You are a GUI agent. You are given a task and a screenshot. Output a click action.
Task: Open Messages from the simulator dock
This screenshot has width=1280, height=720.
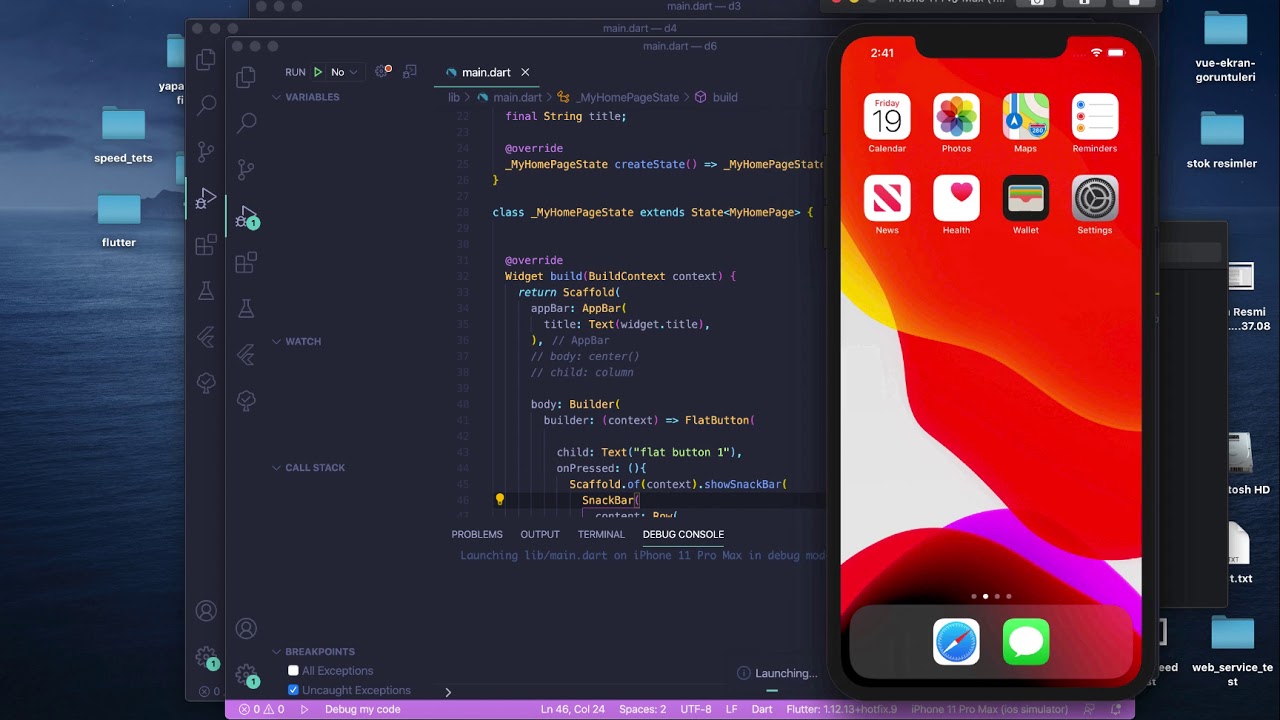[1026, 642]
